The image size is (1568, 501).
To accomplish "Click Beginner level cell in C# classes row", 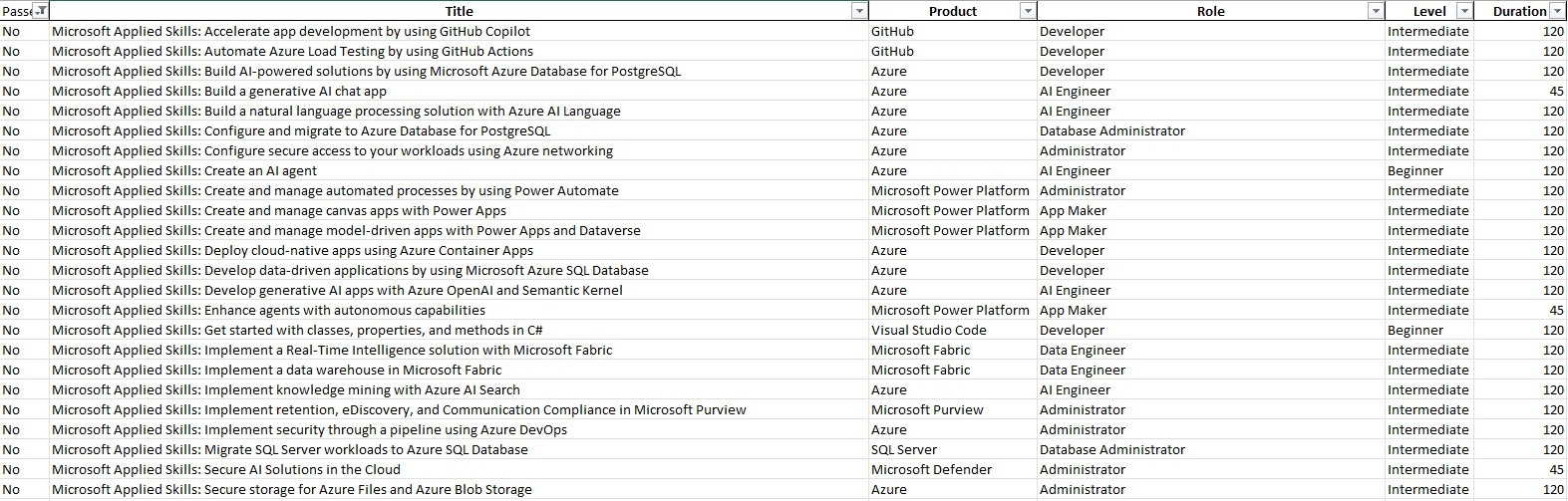I will pos(1414,330).
